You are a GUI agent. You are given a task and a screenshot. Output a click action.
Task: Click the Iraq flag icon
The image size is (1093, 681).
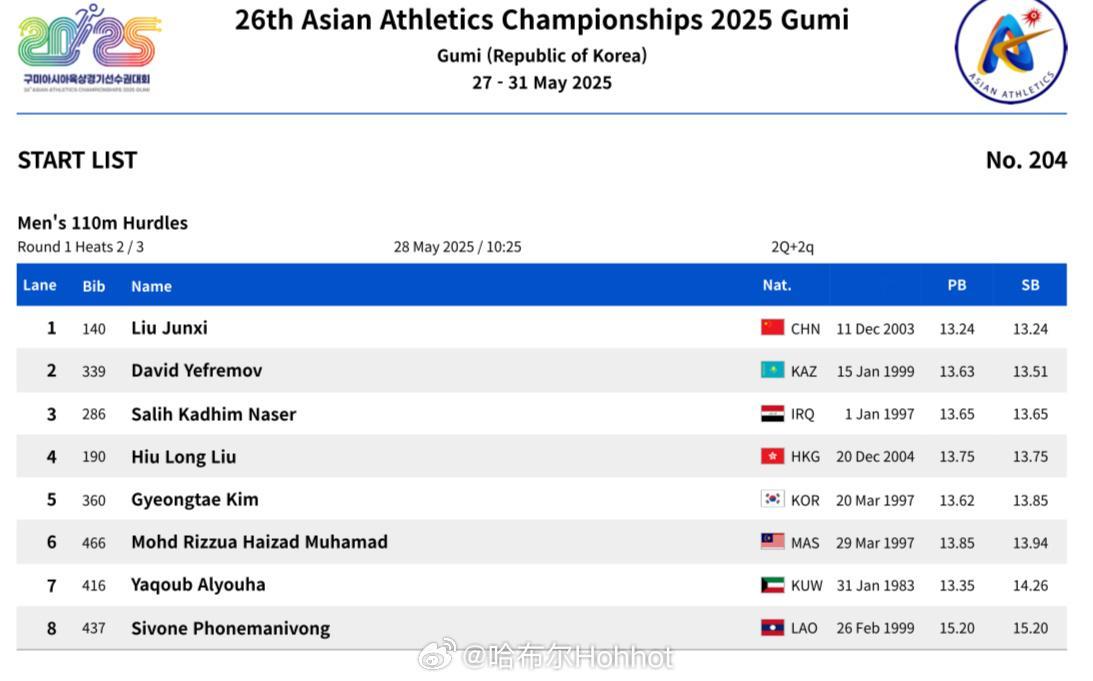coord(772,413)
